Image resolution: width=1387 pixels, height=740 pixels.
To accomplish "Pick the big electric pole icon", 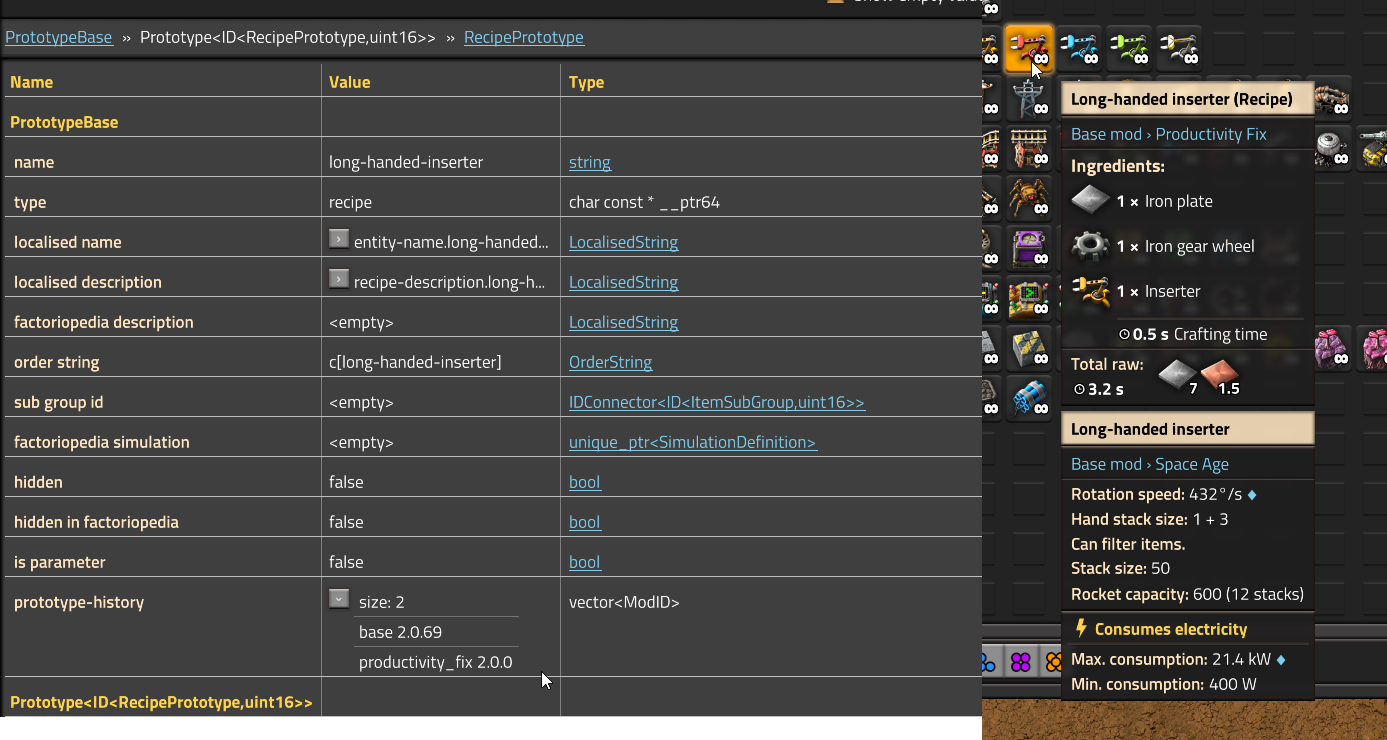I will coord(1028,99).
